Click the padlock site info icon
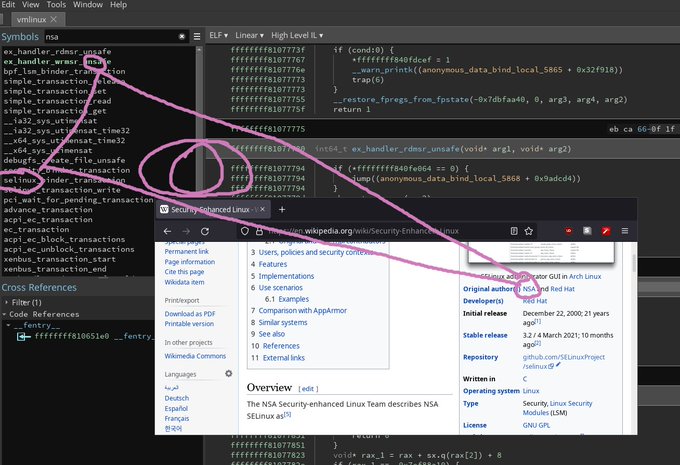 [259, 231]
